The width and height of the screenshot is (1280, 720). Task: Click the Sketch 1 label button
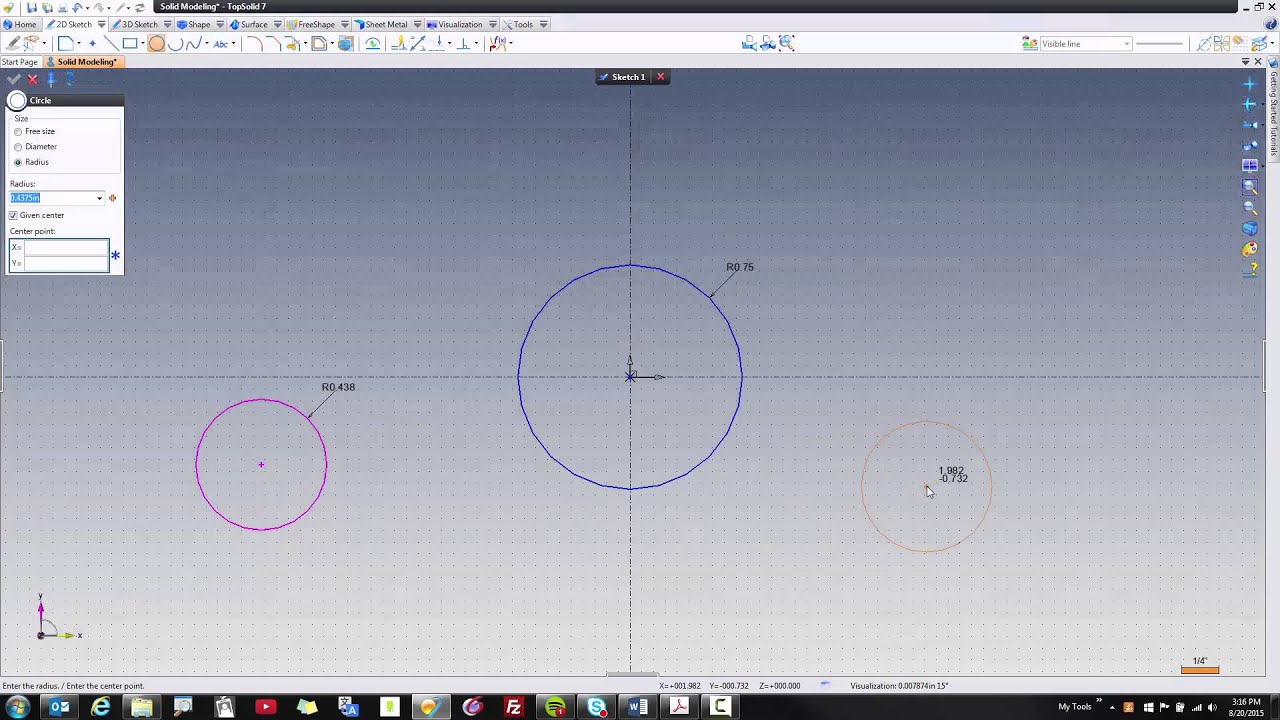(622, 77)
